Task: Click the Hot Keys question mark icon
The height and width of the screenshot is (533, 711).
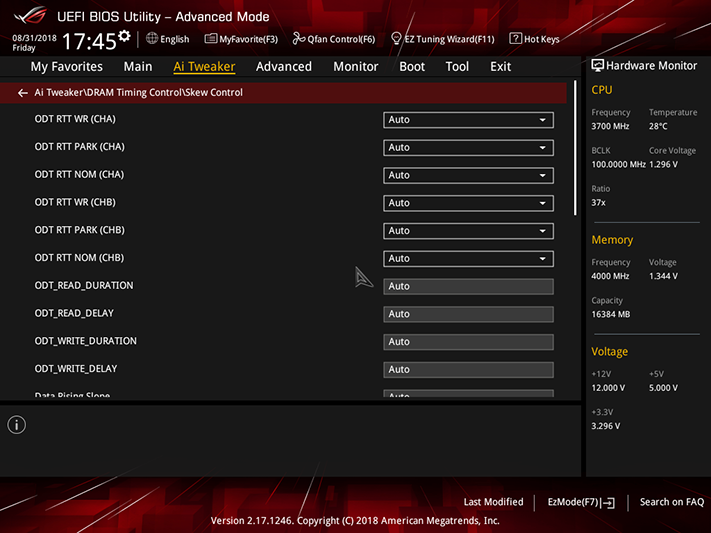Action: click(515, 39)
